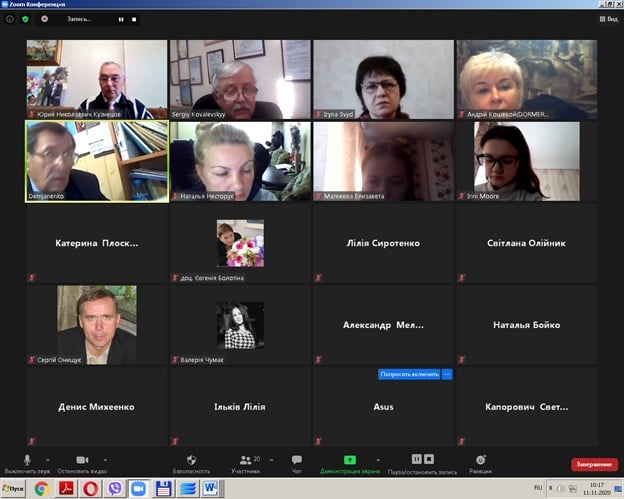
Task: Open the Reactions emoji icon
Action: pyautogui.click(x=481, y=460)
